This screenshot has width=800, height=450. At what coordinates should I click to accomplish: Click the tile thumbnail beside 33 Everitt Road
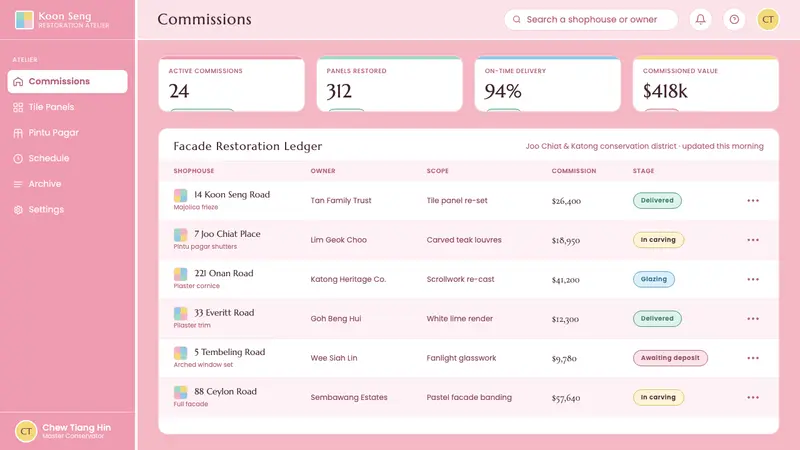pyautogui.click(x=181, y=313)
